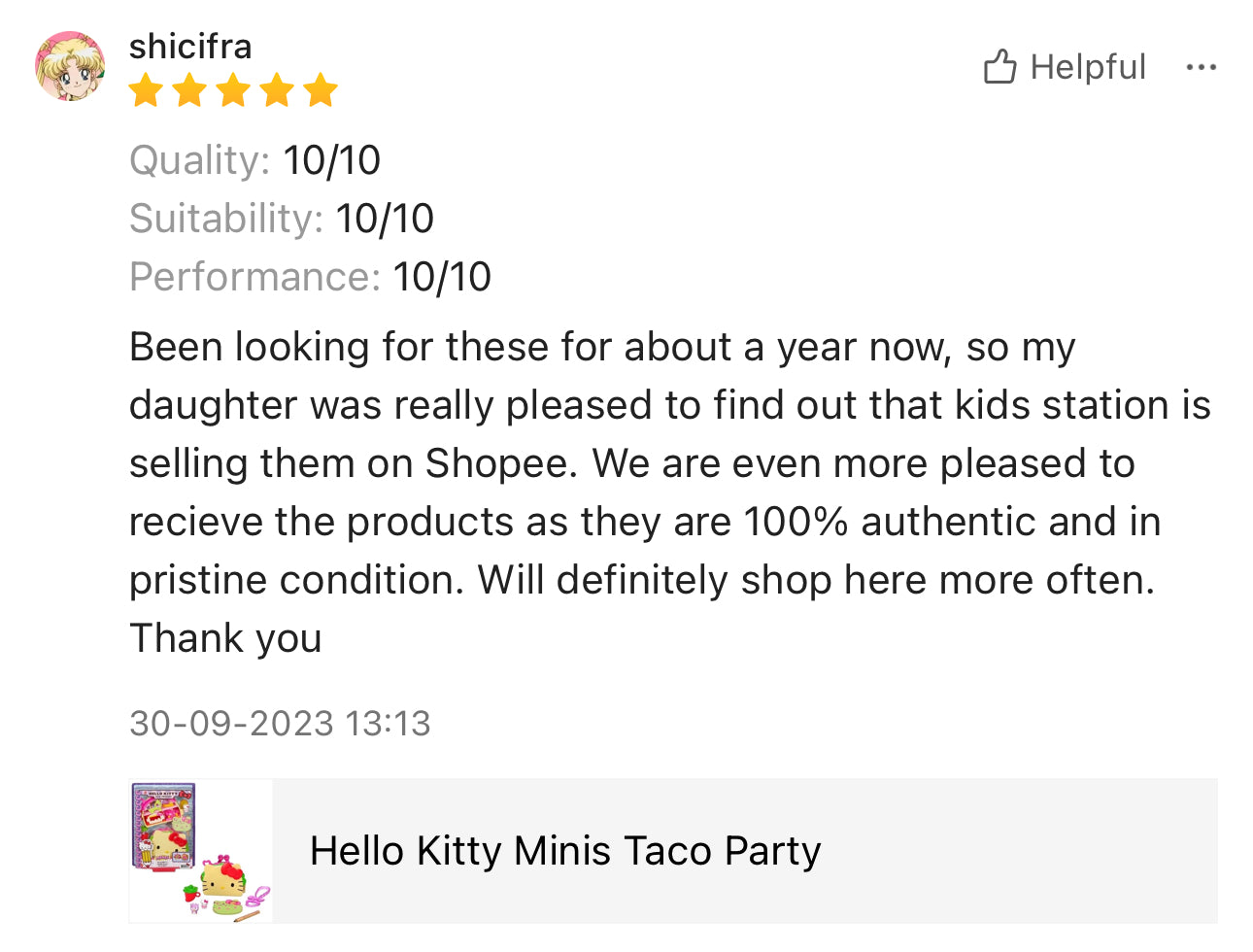
Task: Click the review text's first line
Action: click(602, 347)
